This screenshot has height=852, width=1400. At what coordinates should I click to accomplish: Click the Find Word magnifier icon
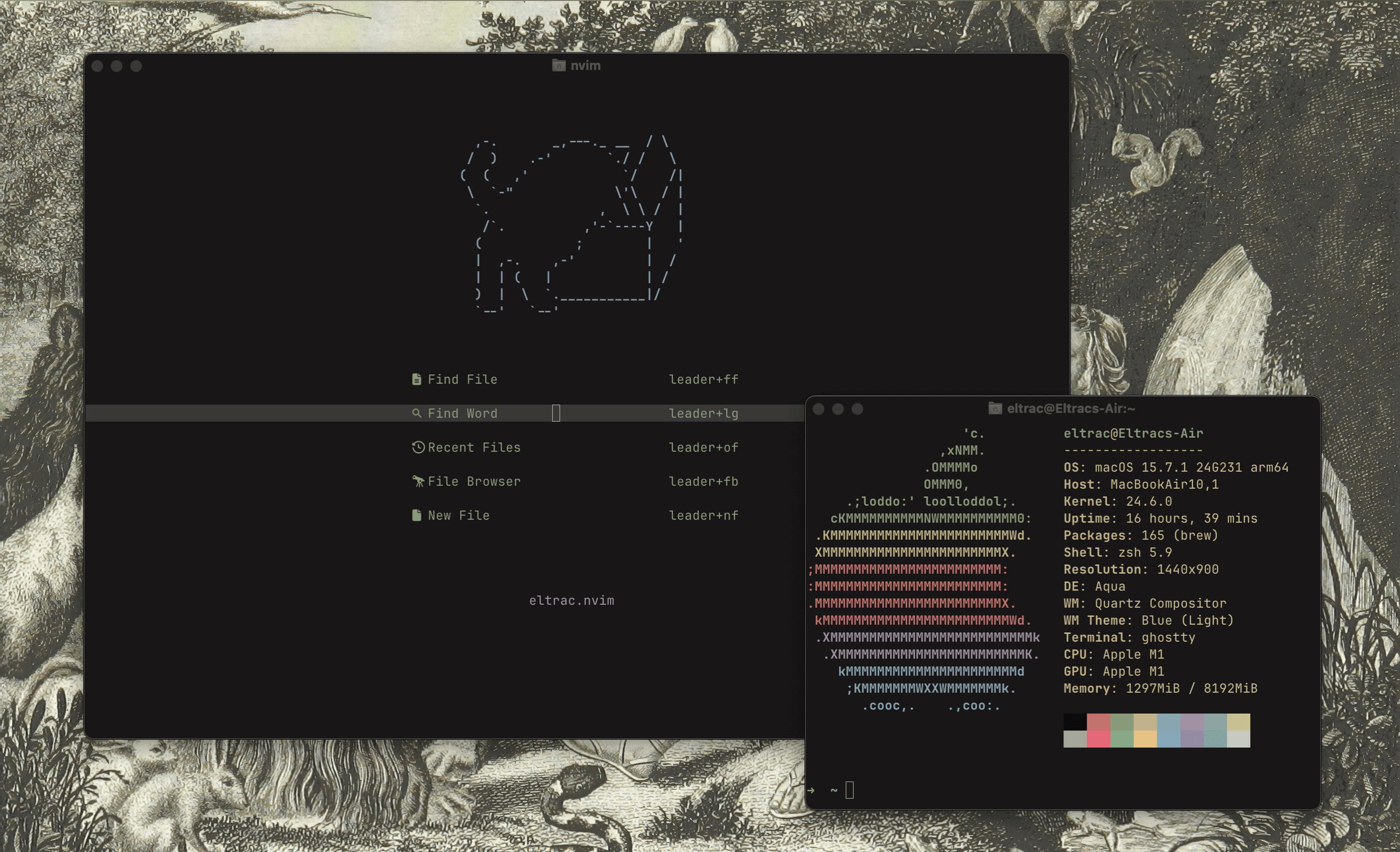coord(416,413)
